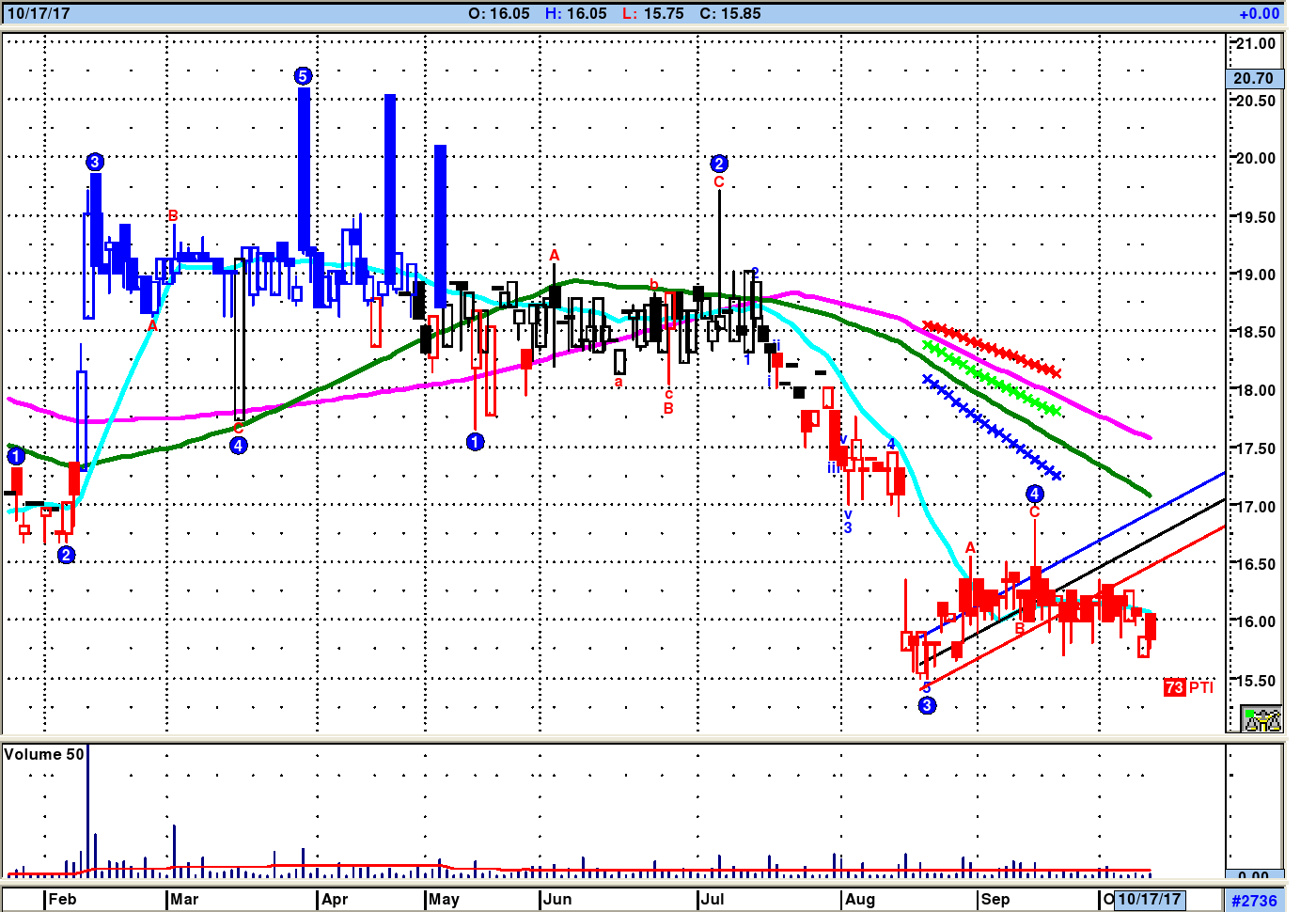Select the low value L: 15.75
1316x912 pixels.
[653, 13]
